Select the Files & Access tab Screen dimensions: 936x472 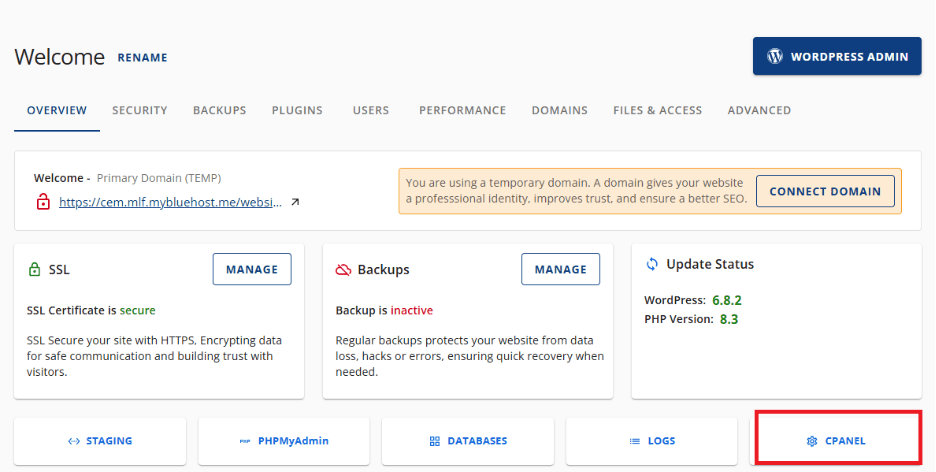[x=657, y=111]
